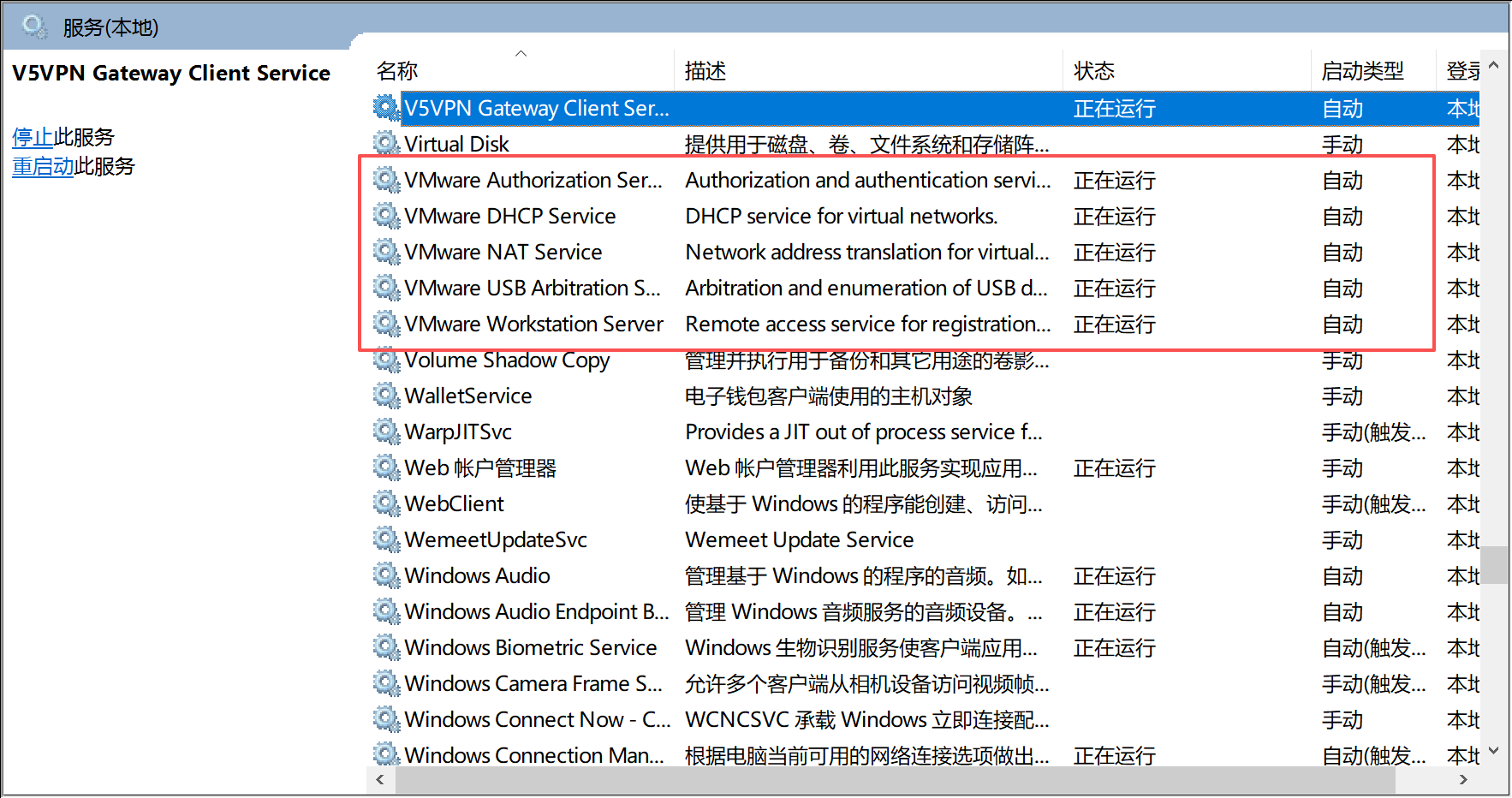1512x798 pixels.
Task: Click 手动(触发...) startup type of WebClient
Action: [x=1374, y=503]
